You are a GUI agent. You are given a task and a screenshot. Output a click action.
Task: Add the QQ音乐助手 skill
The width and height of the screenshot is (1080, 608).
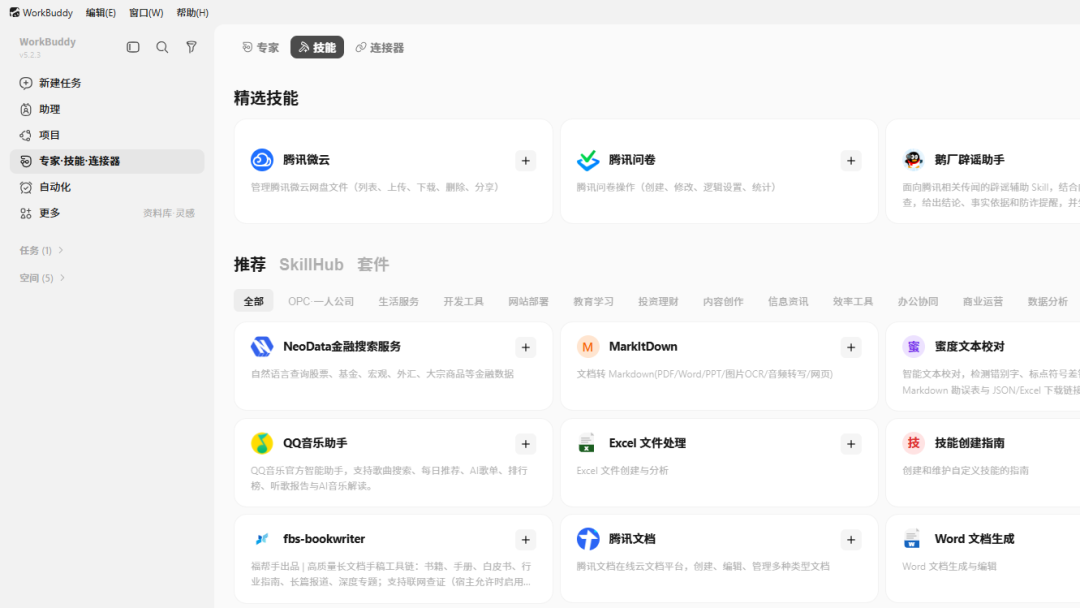pyautogui.click(x=526, y=443)
